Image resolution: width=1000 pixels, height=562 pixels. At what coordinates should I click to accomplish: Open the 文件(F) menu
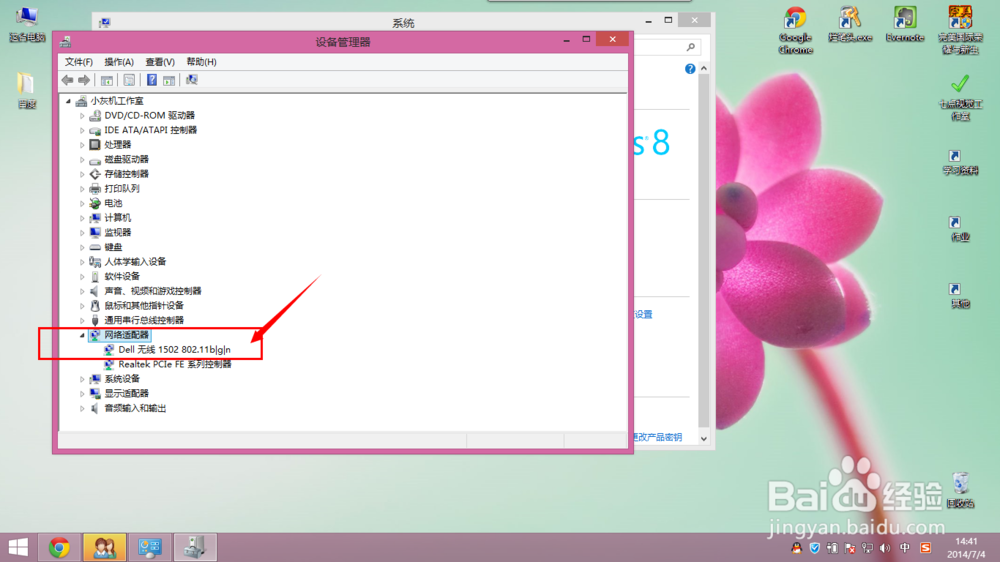coord(78,62)
